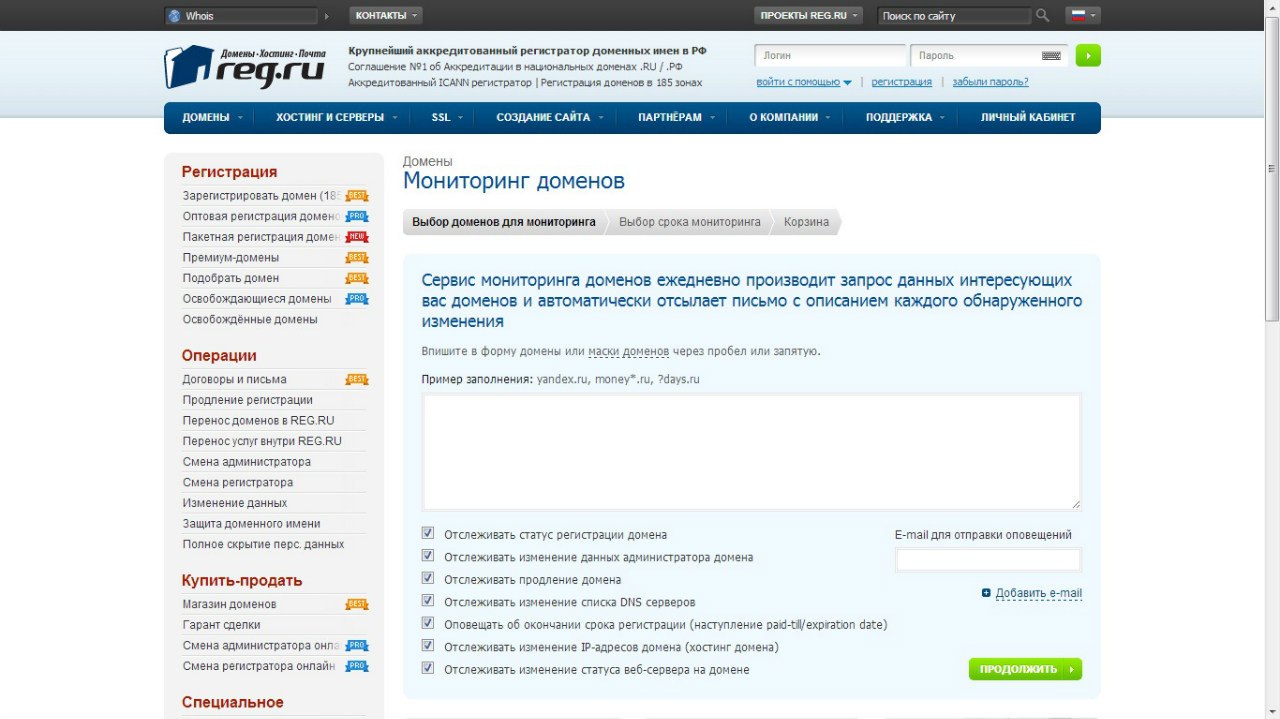Focus the Поиск по сайту field
Screen dimensions: 1280x719
point(954,16)
